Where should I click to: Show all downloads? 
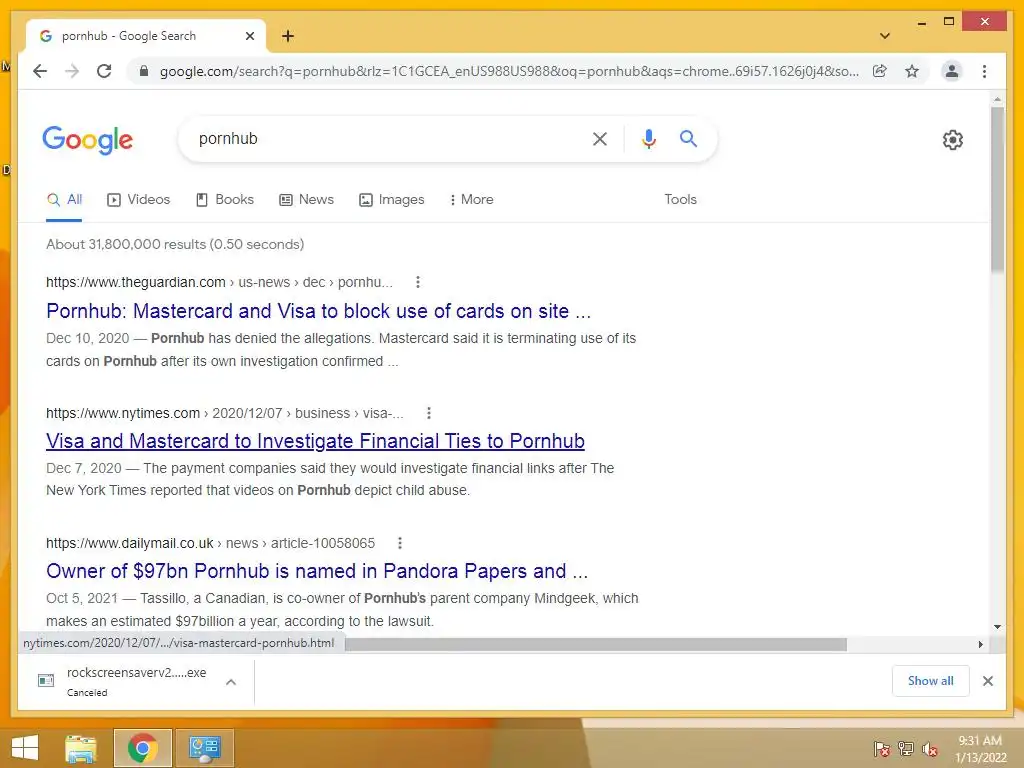point(931,680)
